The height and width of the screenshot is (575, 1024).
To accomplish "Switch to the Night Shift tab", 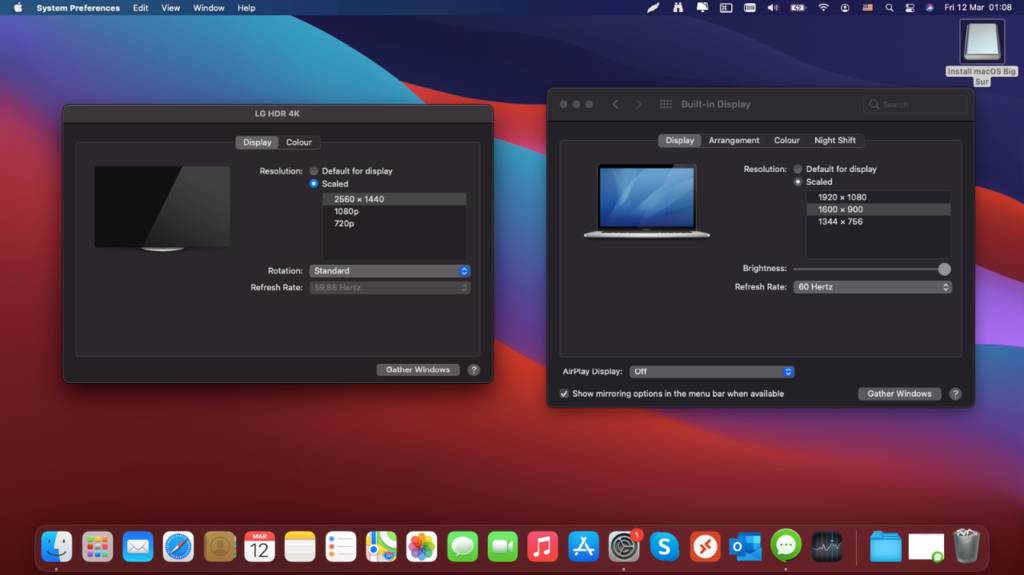I will tap(834, 141).
